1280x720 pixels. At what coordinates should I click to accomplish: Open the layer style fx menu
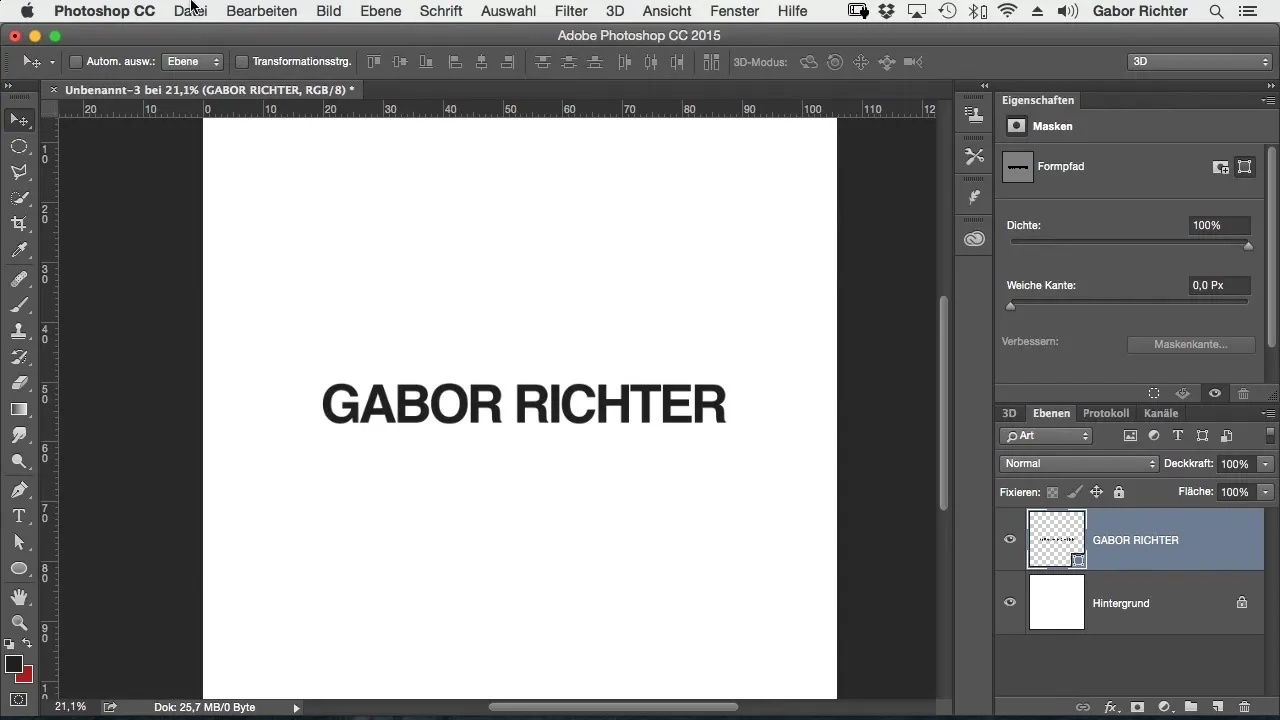1110,707
